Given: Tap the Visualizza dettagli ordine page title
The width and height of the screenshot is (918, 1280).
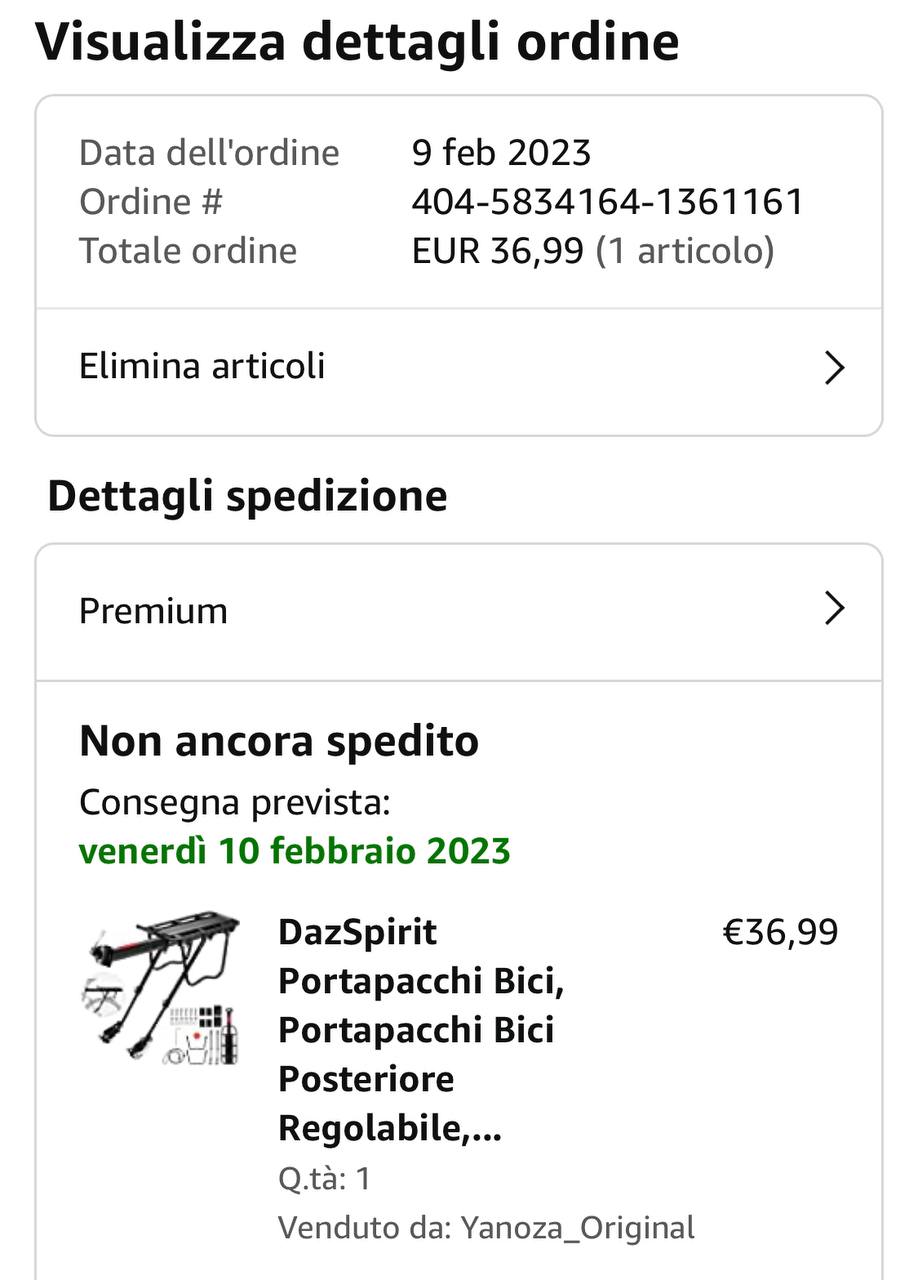Looking at the screenshot, I should [357, 42].
